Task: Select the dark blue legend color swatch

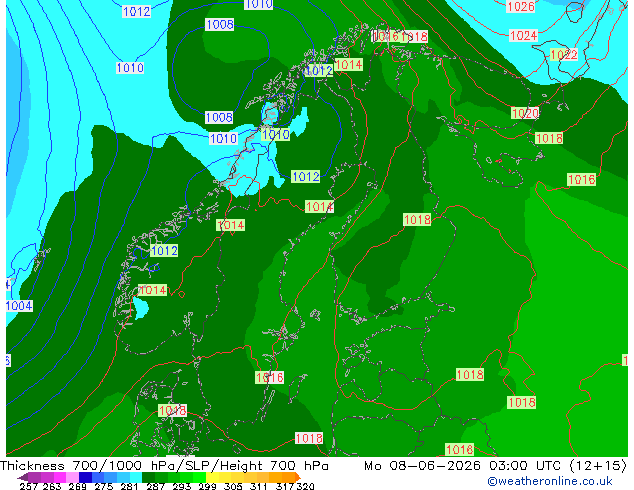Action: click(x=85, y=477)
